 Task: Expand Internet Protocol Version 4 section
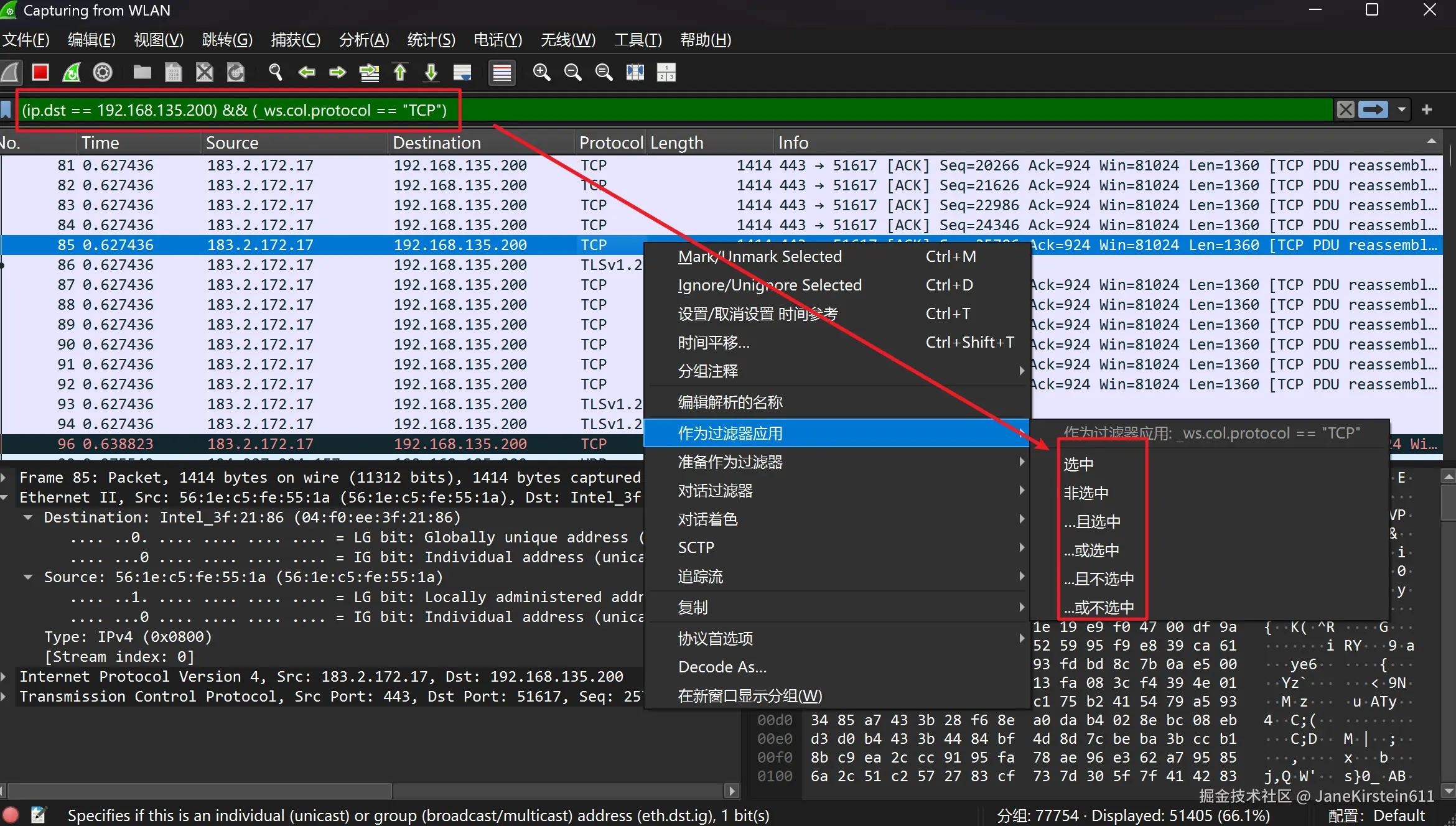click(4, 677)
